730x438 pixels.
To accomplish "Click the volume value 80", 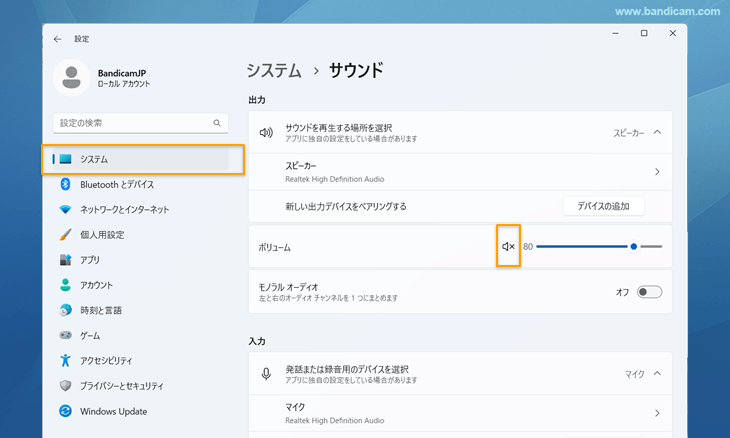I will pyautogui.click(x=527, y=247).
